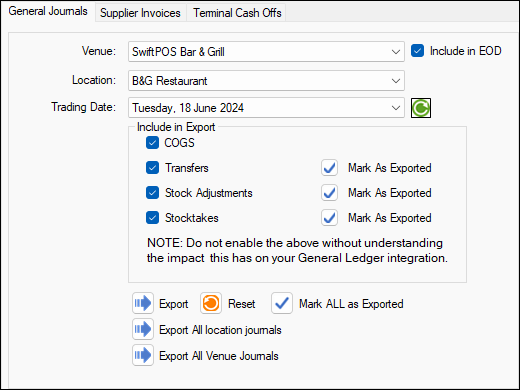
Task: Expand the Location dropdown arrow
Action: point(396,81)
